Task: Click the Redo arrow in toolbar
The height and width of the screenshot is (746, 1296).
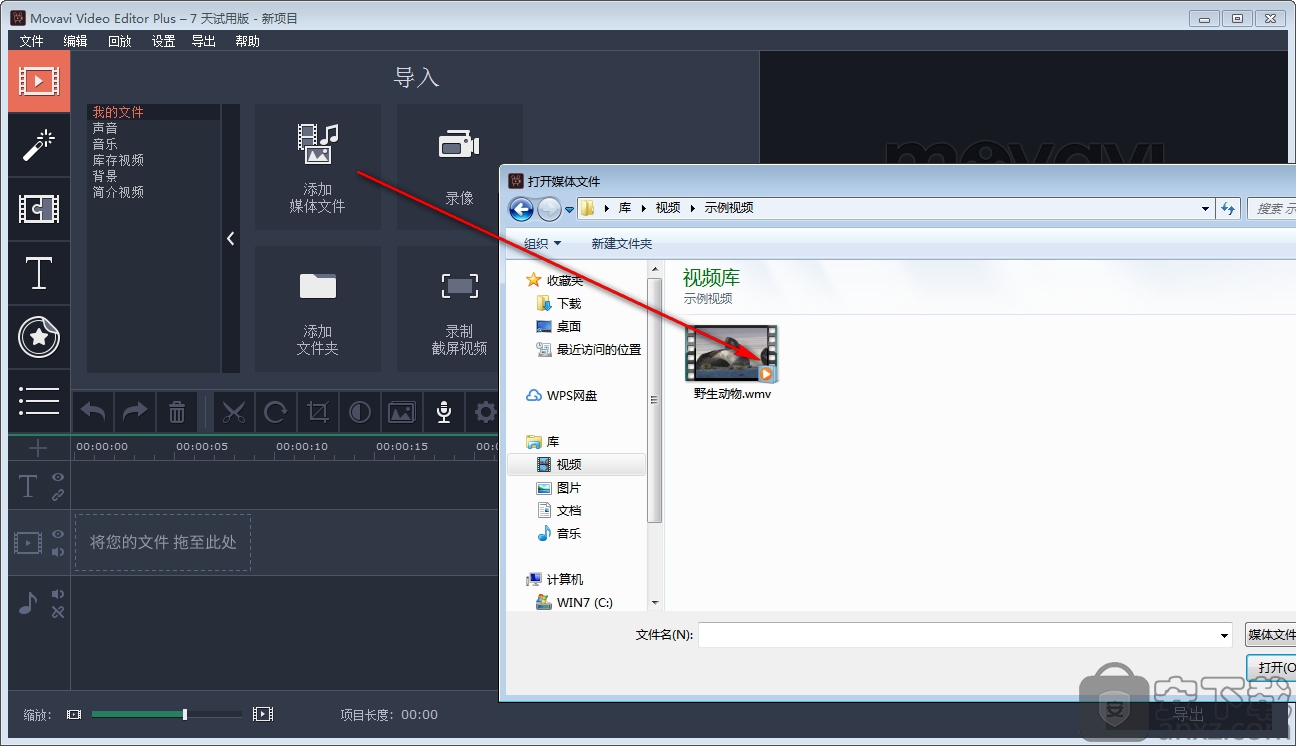Action: (x=135, y=411)
